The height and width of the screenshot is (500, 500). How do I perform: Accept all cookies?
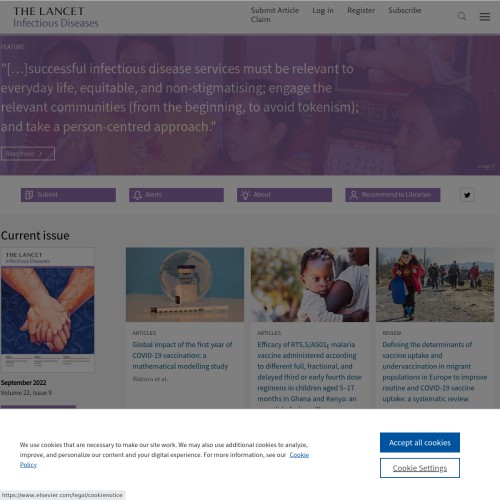click(420, 442)
